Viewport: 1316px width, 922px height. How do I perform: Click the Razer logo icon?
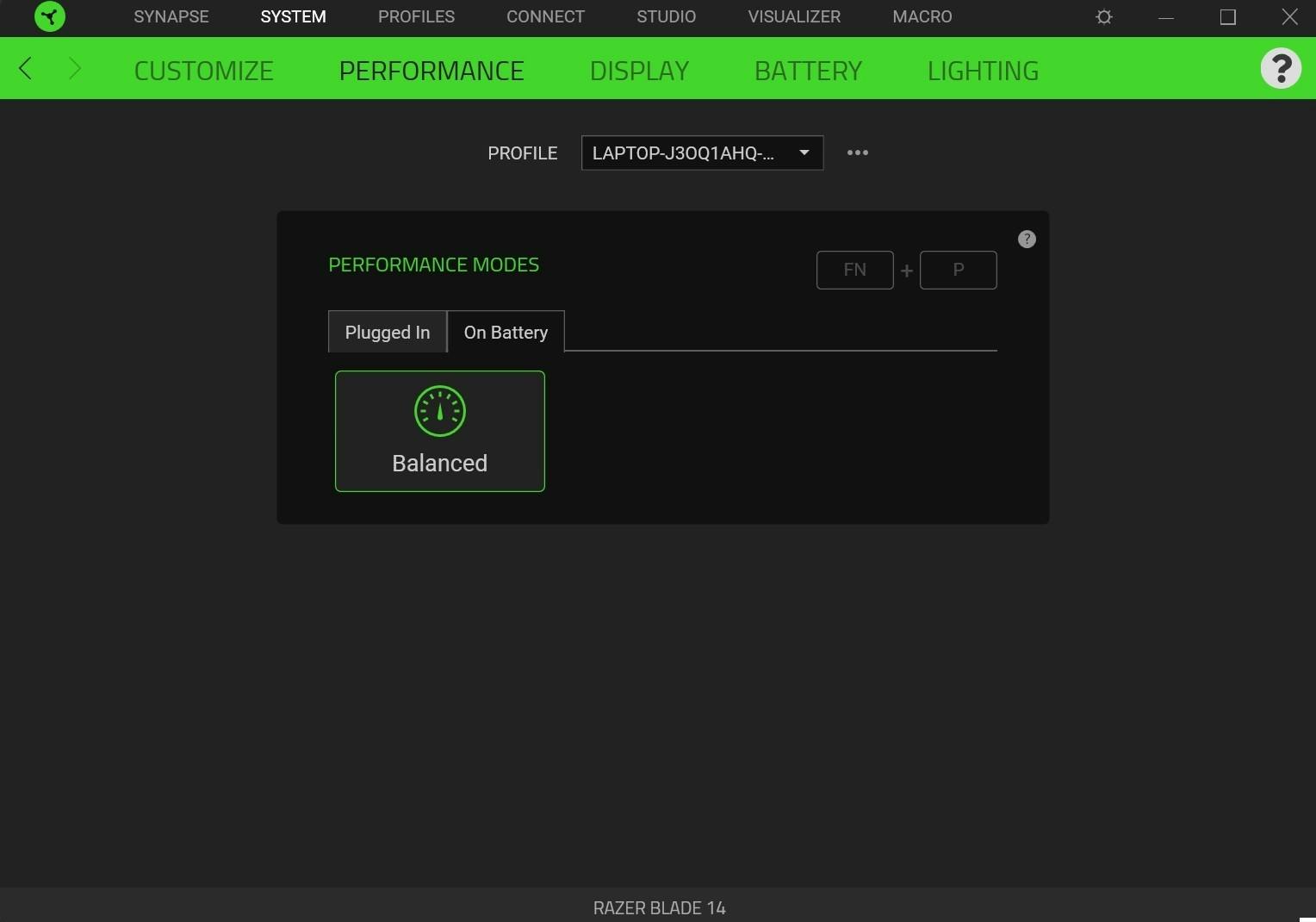coord(50,16)
